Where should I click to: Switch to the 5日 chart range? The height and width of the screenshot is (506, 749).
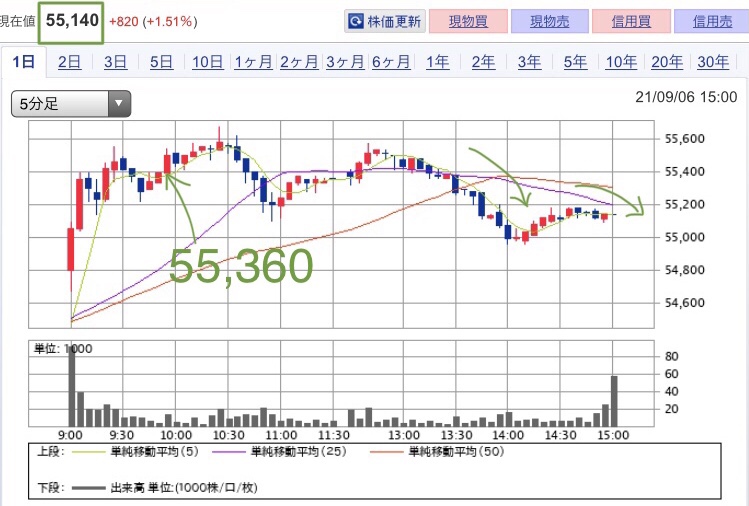click(161, 62)
